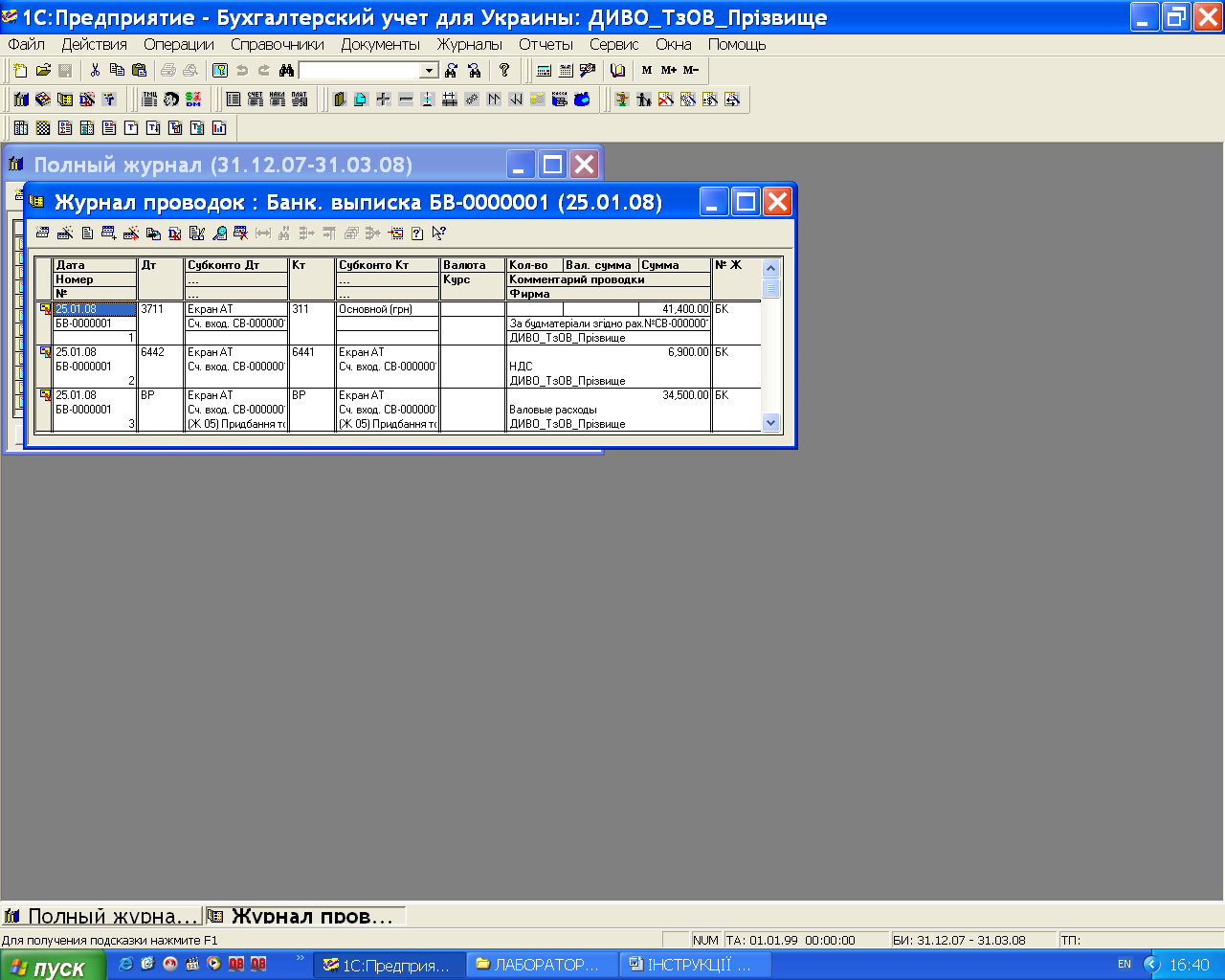Open the Calendar icon next to calculator
1225x980 pixels.
point(566,70)
